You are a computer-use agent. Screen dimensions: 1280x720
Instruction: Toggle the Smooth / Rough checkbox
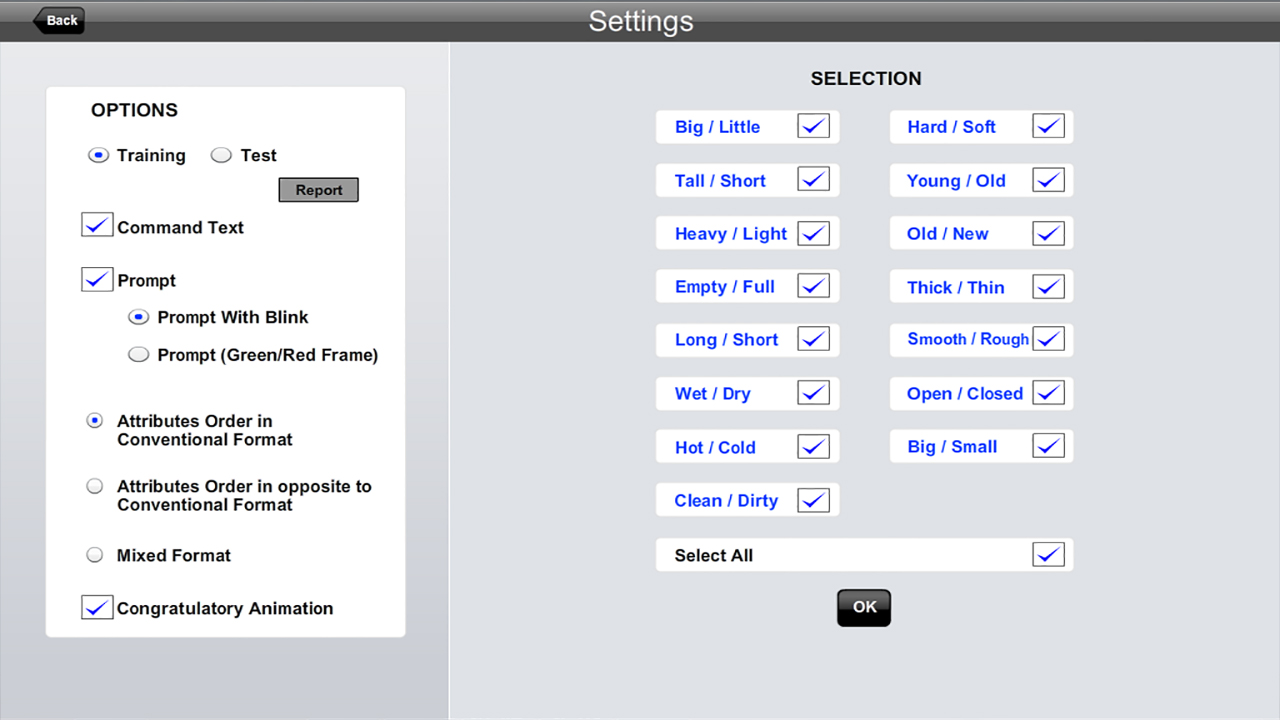point(1048,339)
